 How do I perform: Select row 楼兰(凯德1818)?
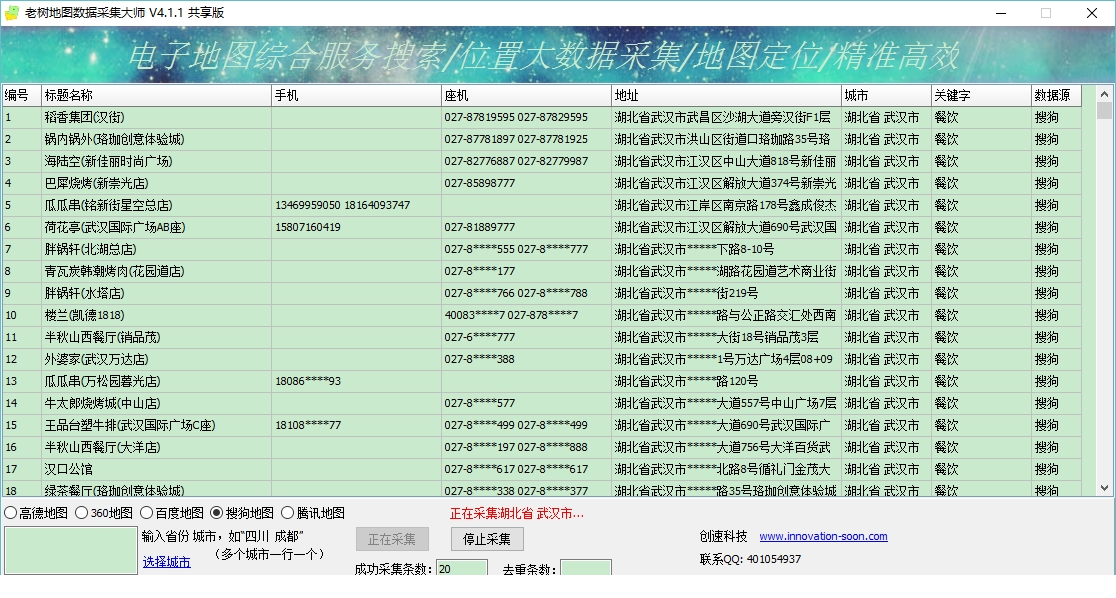[541, 315]
